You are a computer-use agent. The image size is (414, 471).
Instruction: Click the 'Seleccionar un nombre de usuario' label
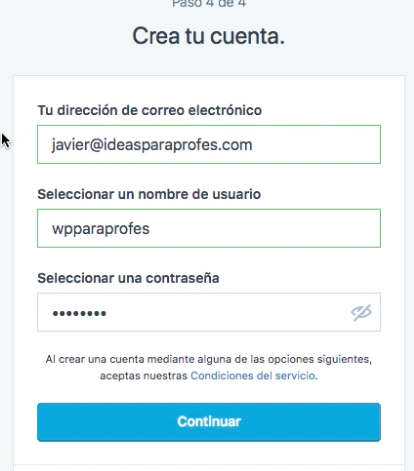149,194
